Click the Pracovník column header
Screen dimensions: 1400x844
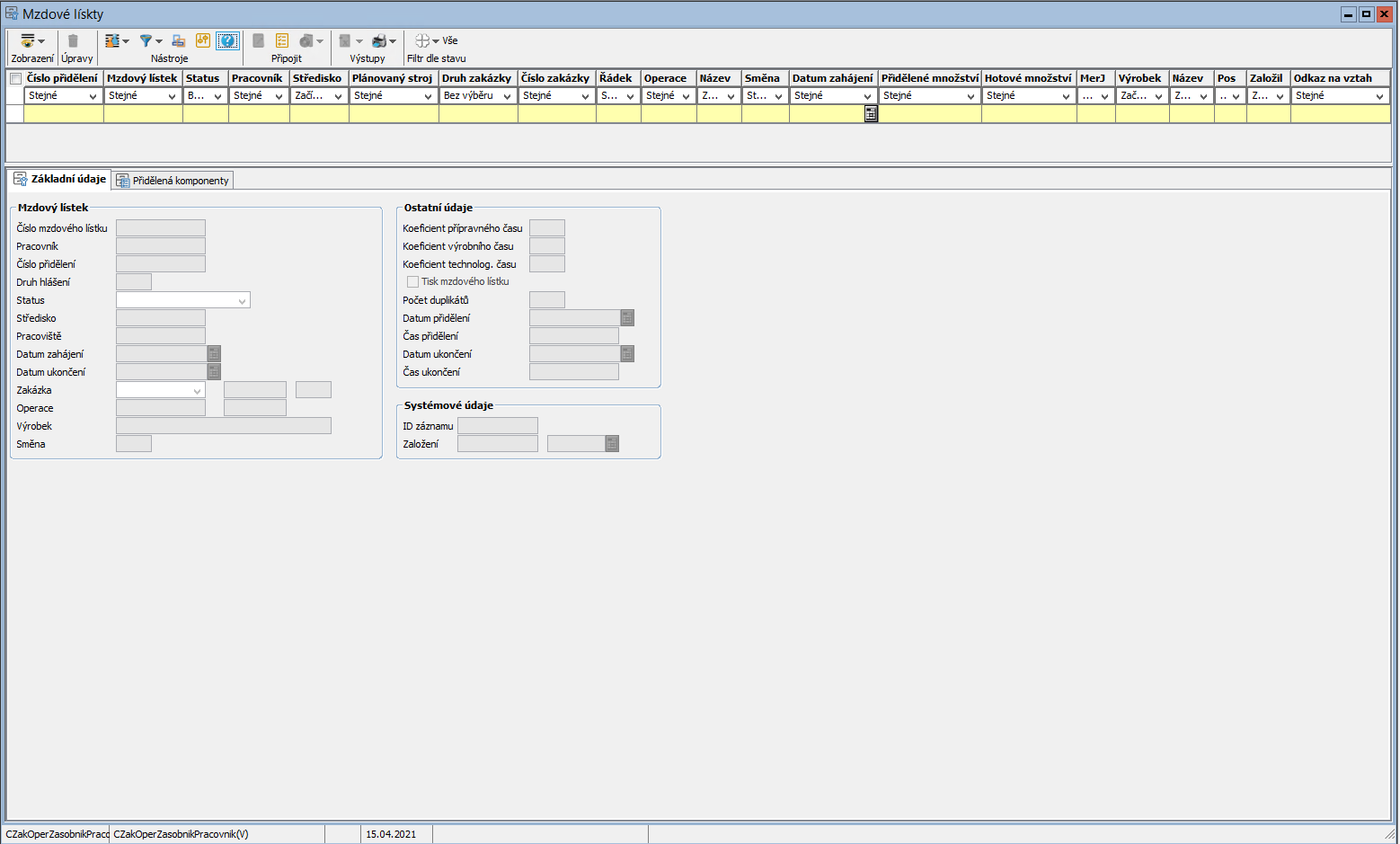click(x=257, y=79)
